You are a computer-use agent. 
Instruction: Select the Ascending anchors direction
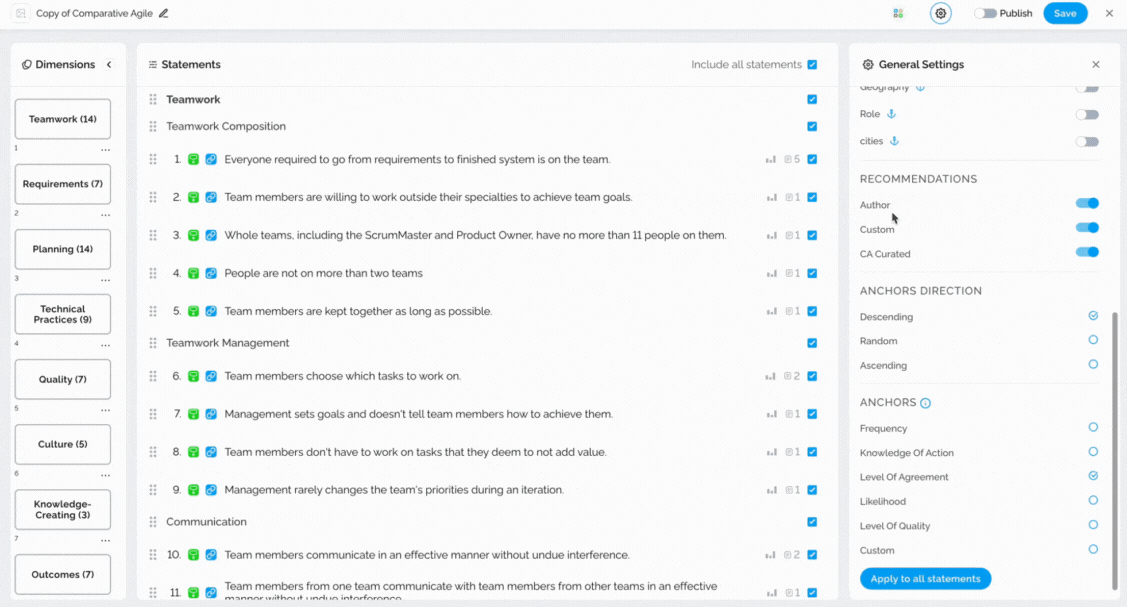coord(1092,364)
